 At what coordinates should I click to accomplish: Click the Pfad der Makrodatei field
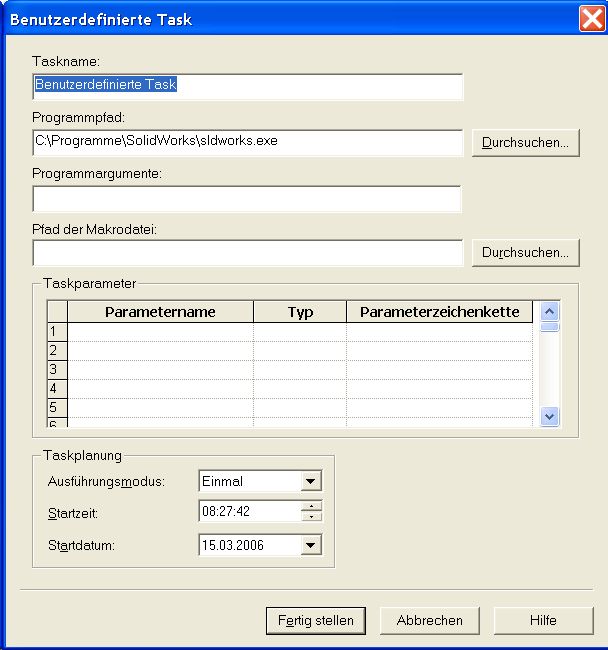[247, 252]
